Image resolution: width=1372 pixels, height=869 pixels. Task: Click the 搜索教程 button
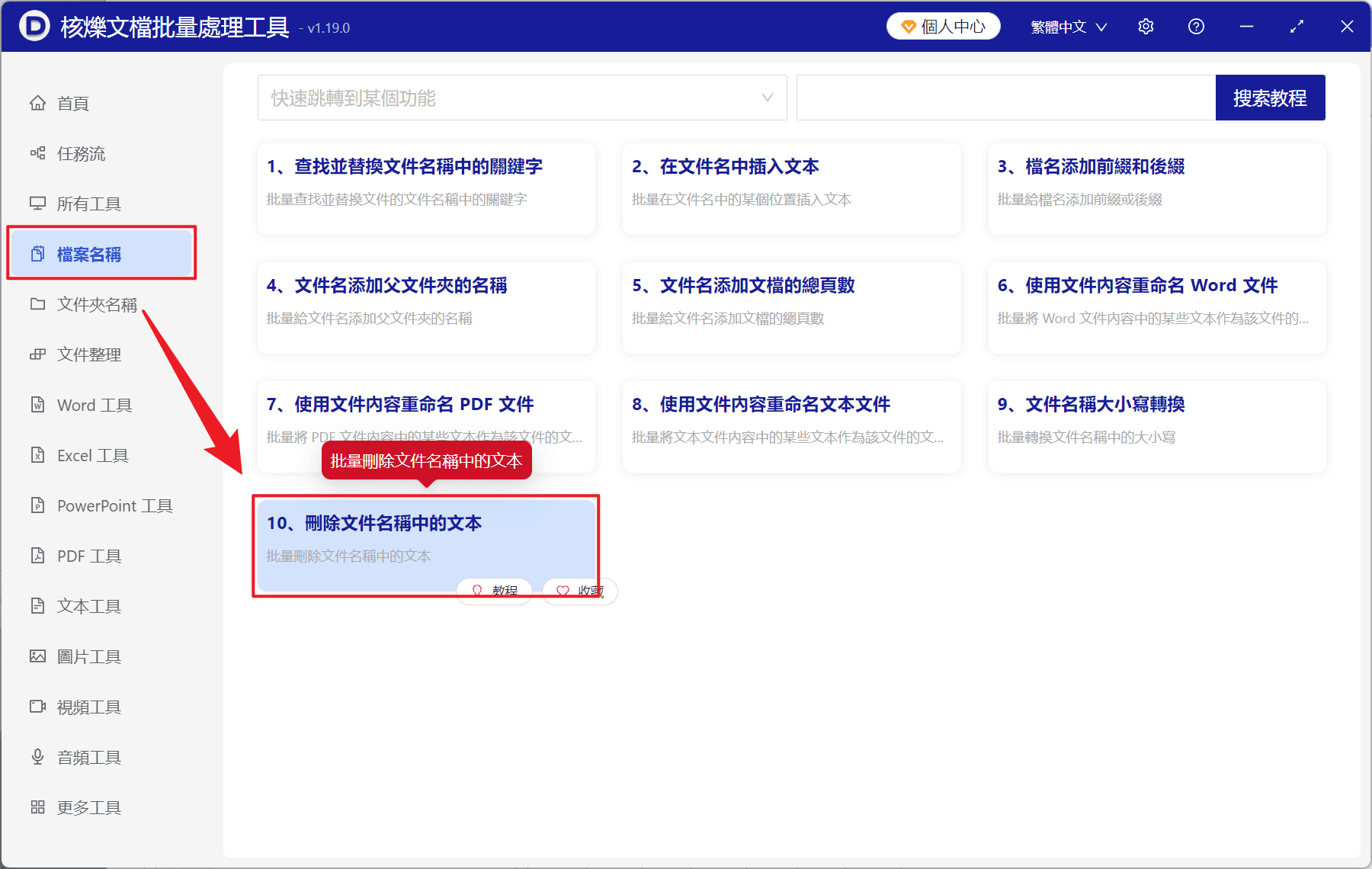click(1270, 98)
